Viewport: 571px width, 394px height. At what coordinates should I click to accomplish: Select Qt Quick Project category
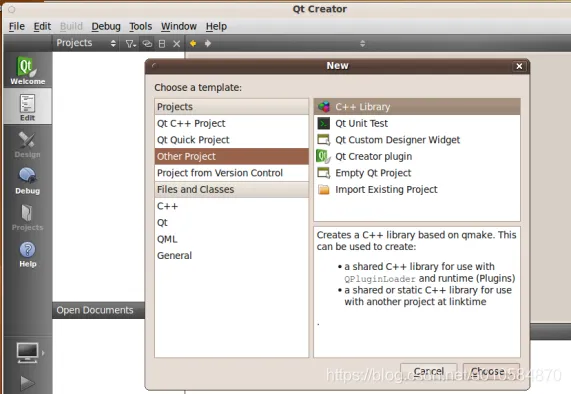point(232,140)
